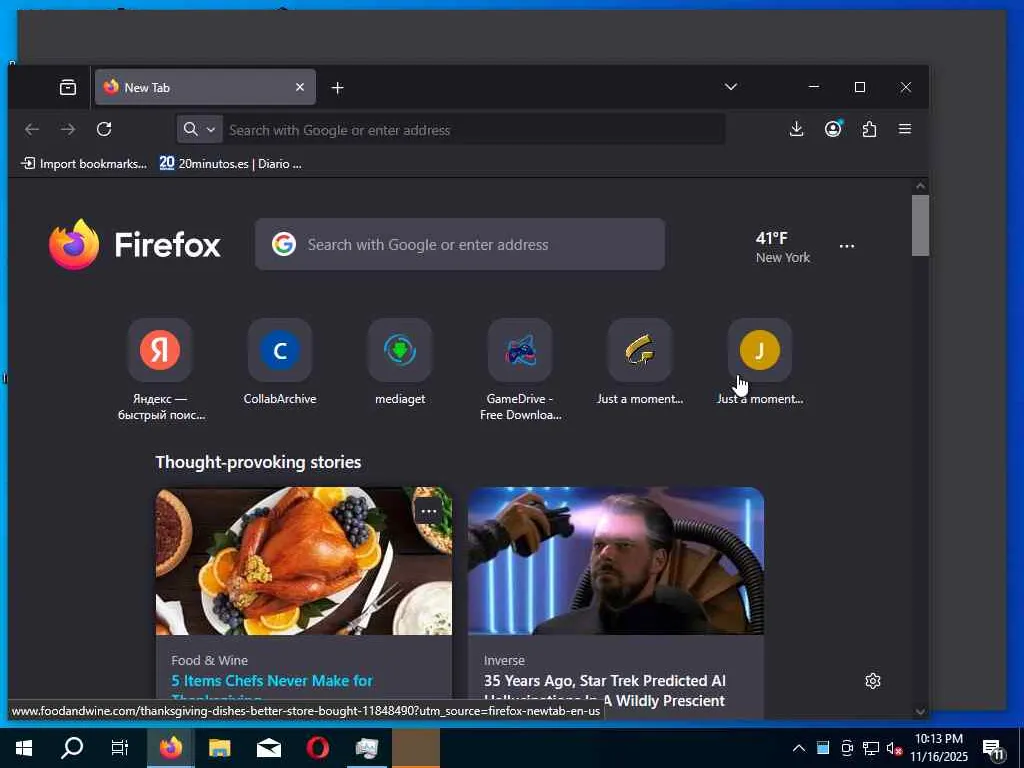Open a new tab with plus button
1024x768 pixels.
coord(337,88)
